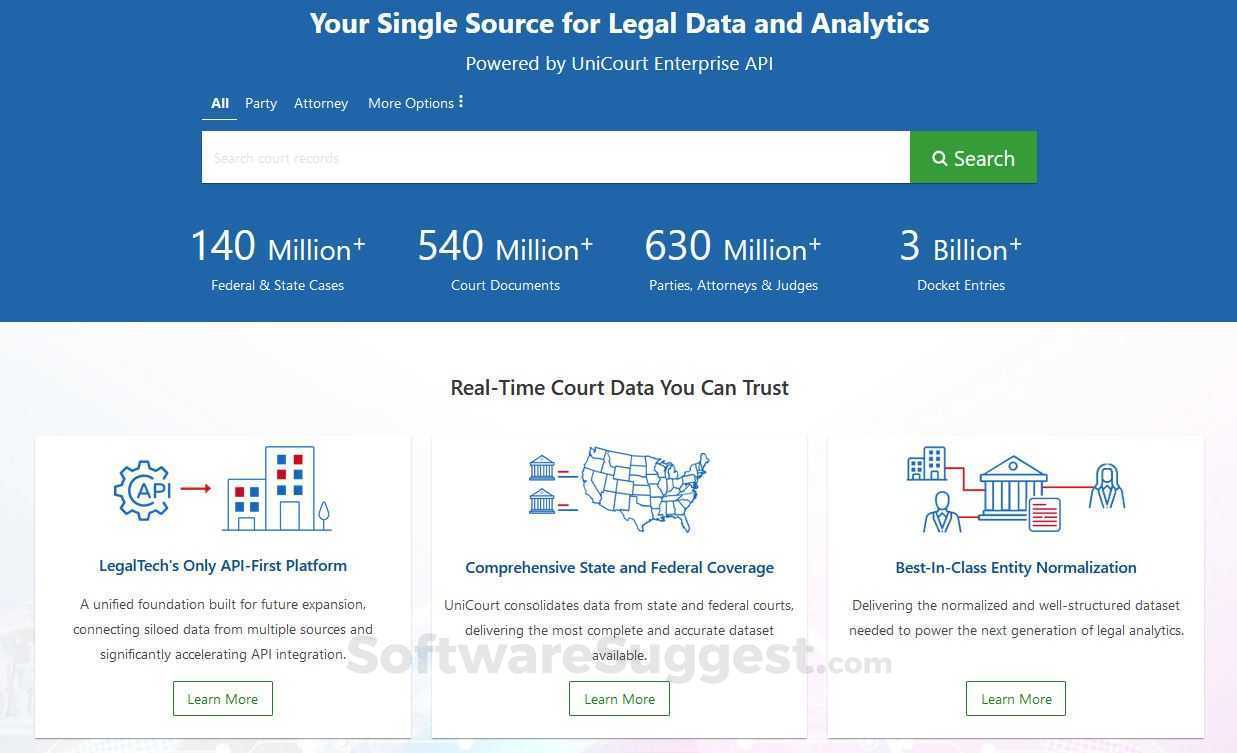Screen dimensions: 1237x753
Task: Open the LegalTech's Only API-First Platform heading
Action: pyautogui.click(x=223, y=565)
